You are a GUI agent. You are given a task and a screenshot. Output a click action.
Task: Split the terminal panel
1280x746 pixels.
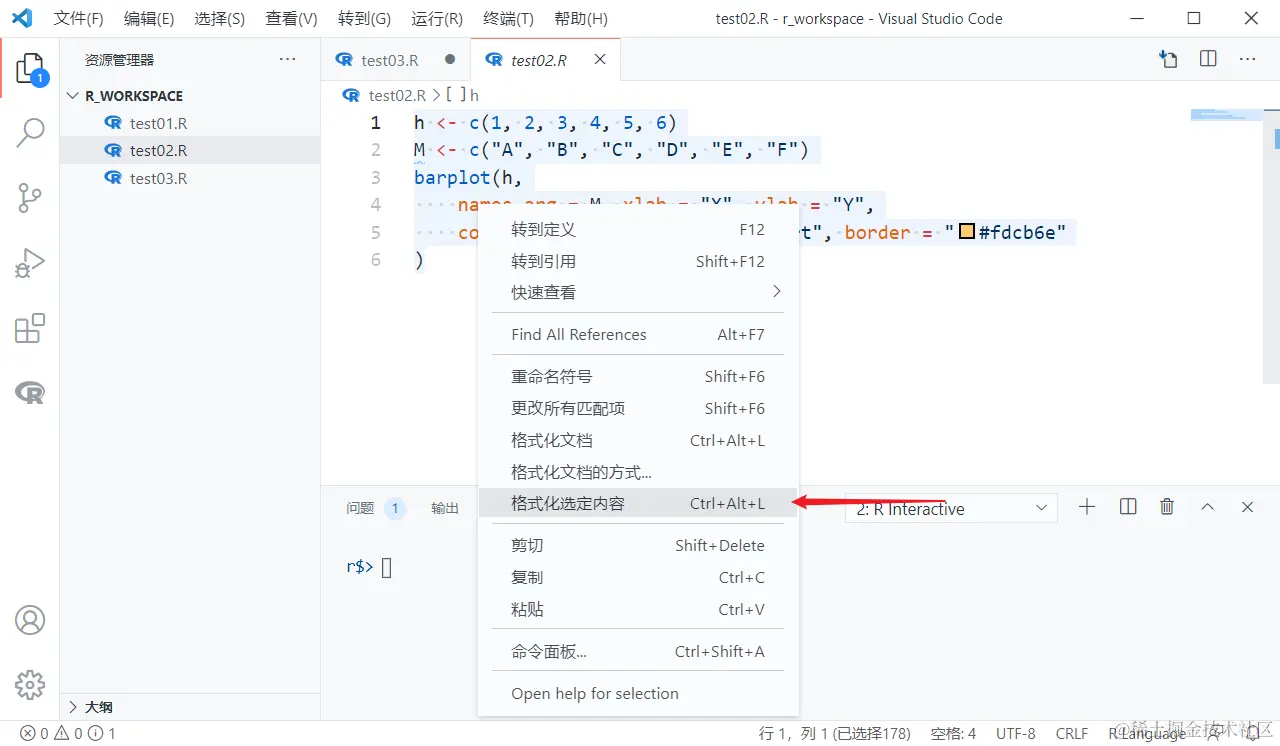(x=1128, y=507)
